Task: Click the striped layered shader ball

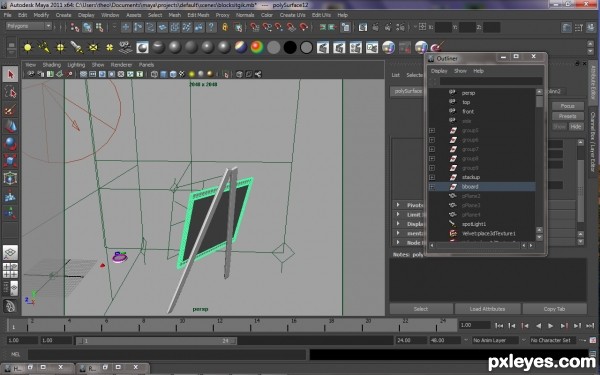Action: click(x=241, y=47)
